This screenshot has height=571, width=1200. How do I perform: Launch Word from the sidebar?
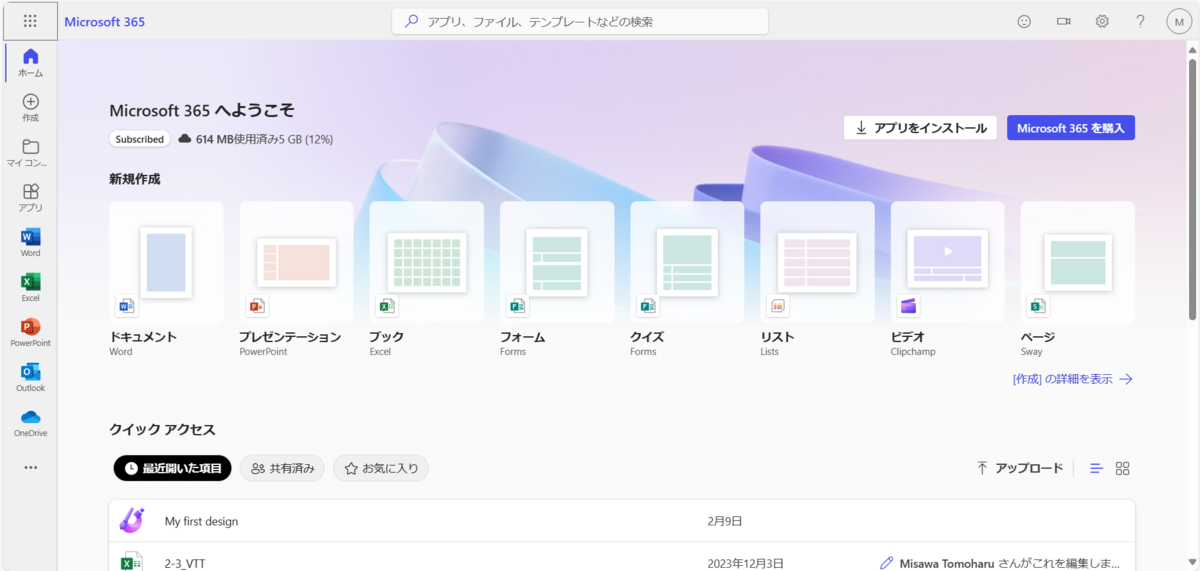[x=30, y=243]
